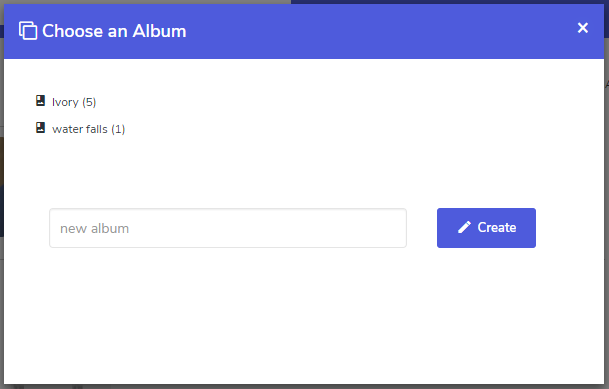Focus the new album name field
This screenshot has width=609, height=389.
pos(228,228)
